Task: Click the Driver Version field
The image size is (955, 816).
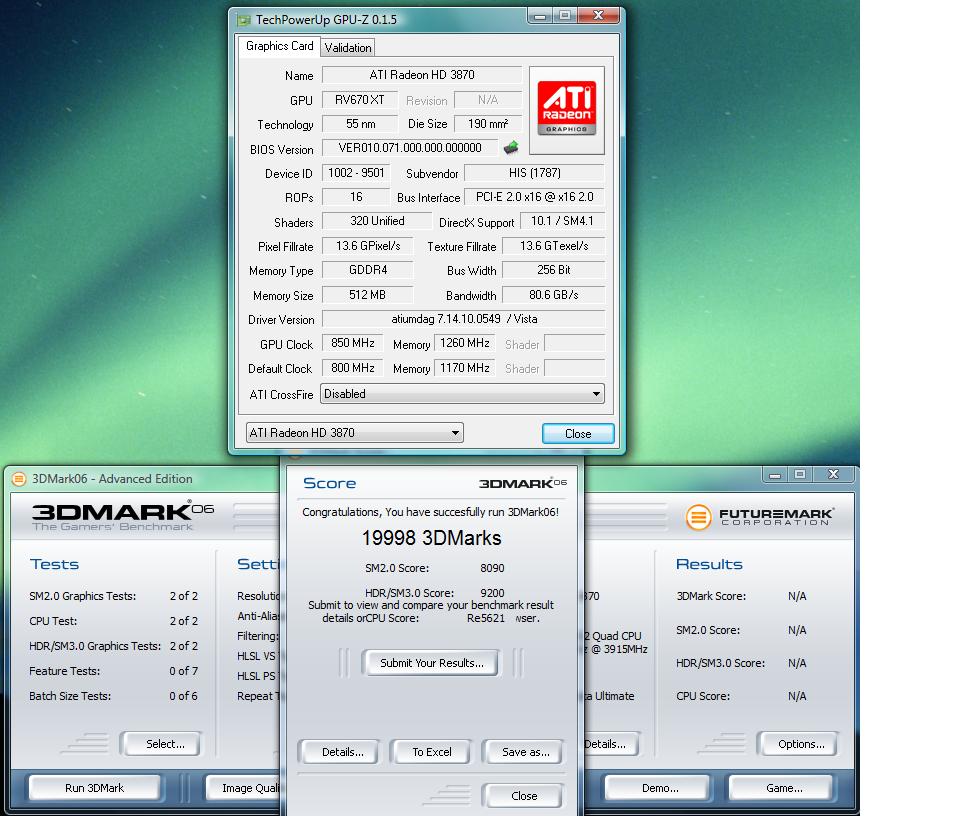Action: (463, 319)
